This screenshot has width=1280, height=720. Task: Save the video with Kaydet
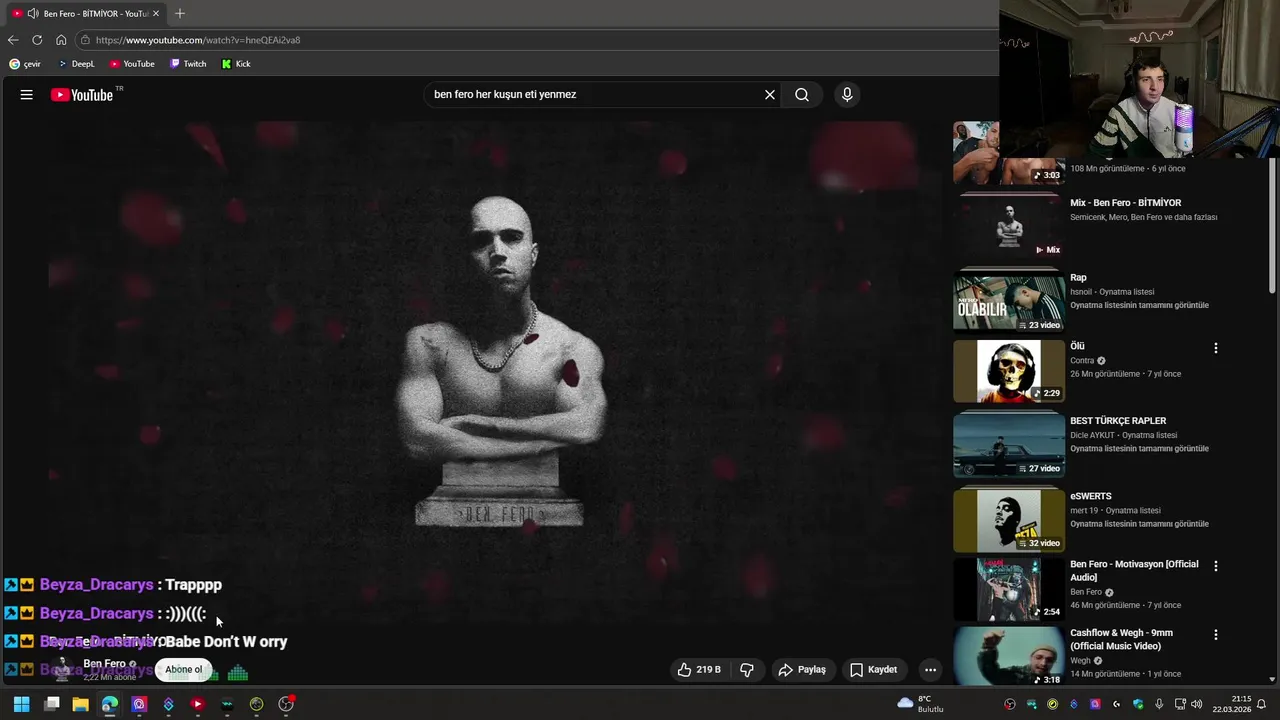coord(874,670)
